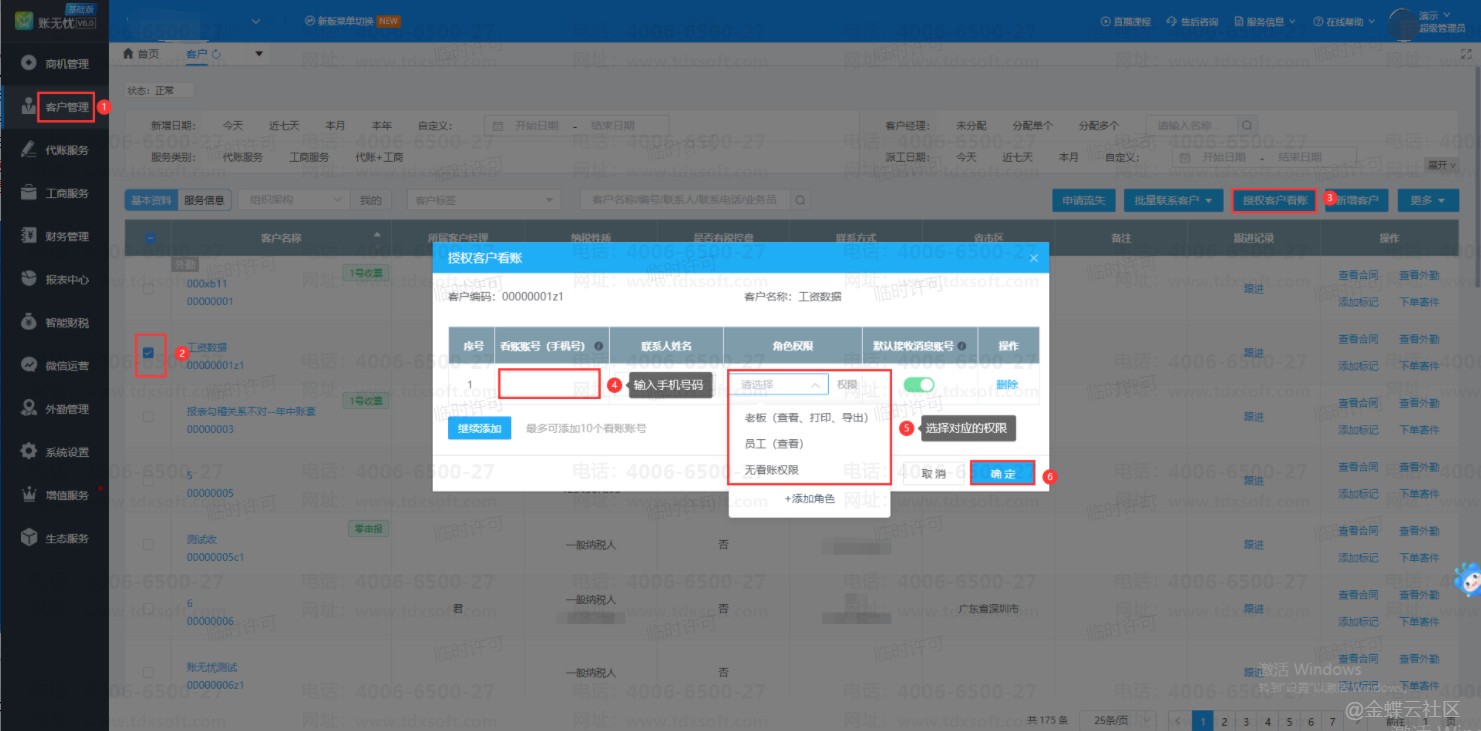This screenshot has height=731, width=1481.
Task: Click the 继续添加 button
Action: 479,428
